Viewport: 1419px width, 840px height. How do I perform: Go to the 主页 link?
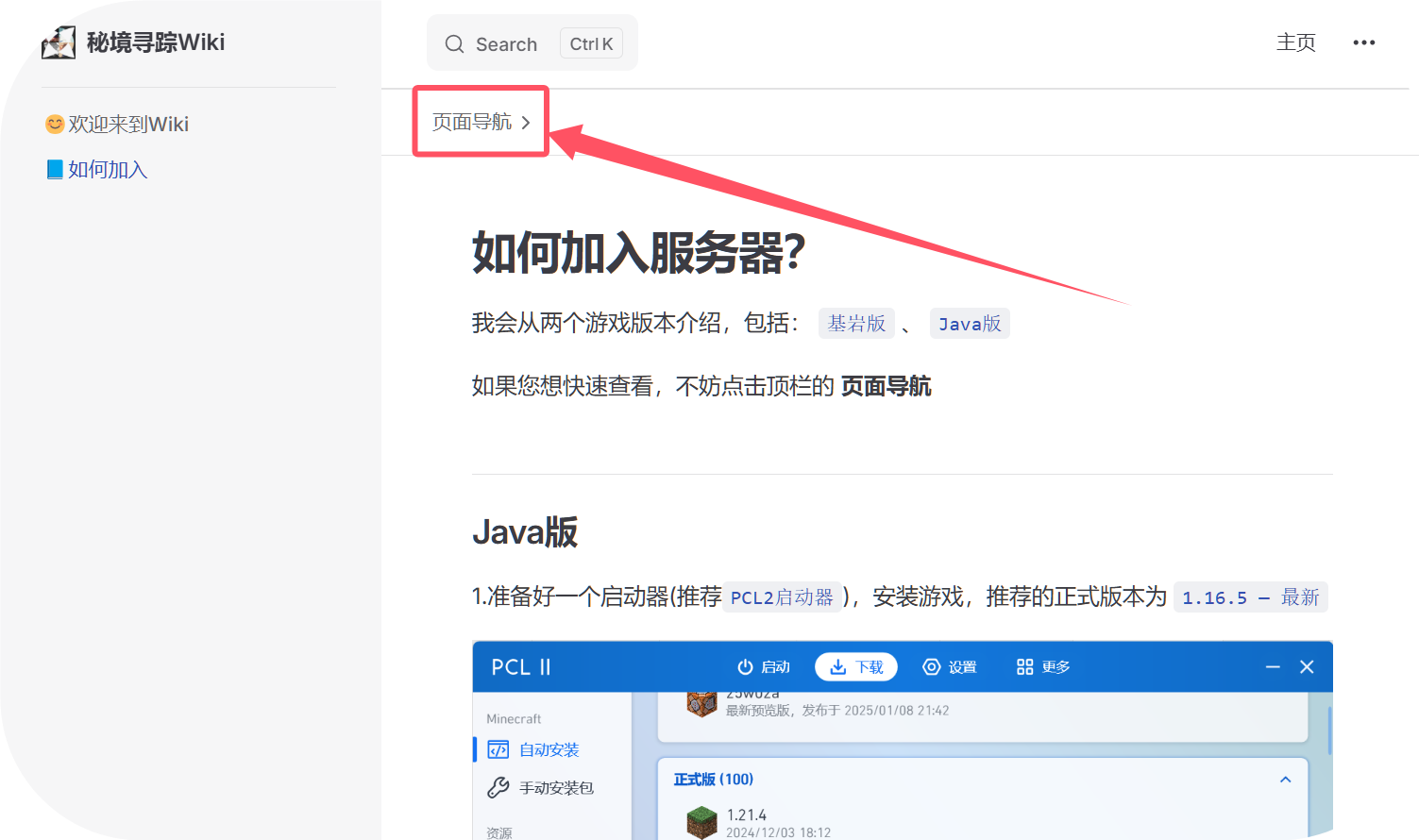coord(1295,42)
